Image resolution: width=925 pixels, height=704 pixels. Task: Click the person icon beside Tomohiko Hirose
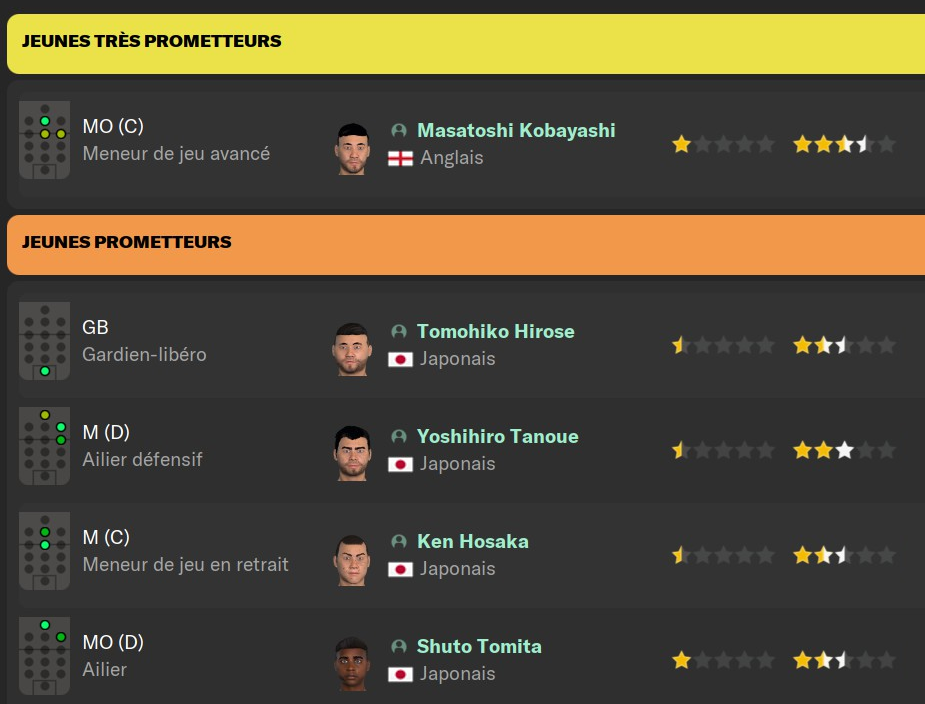[x=399, y=332]
